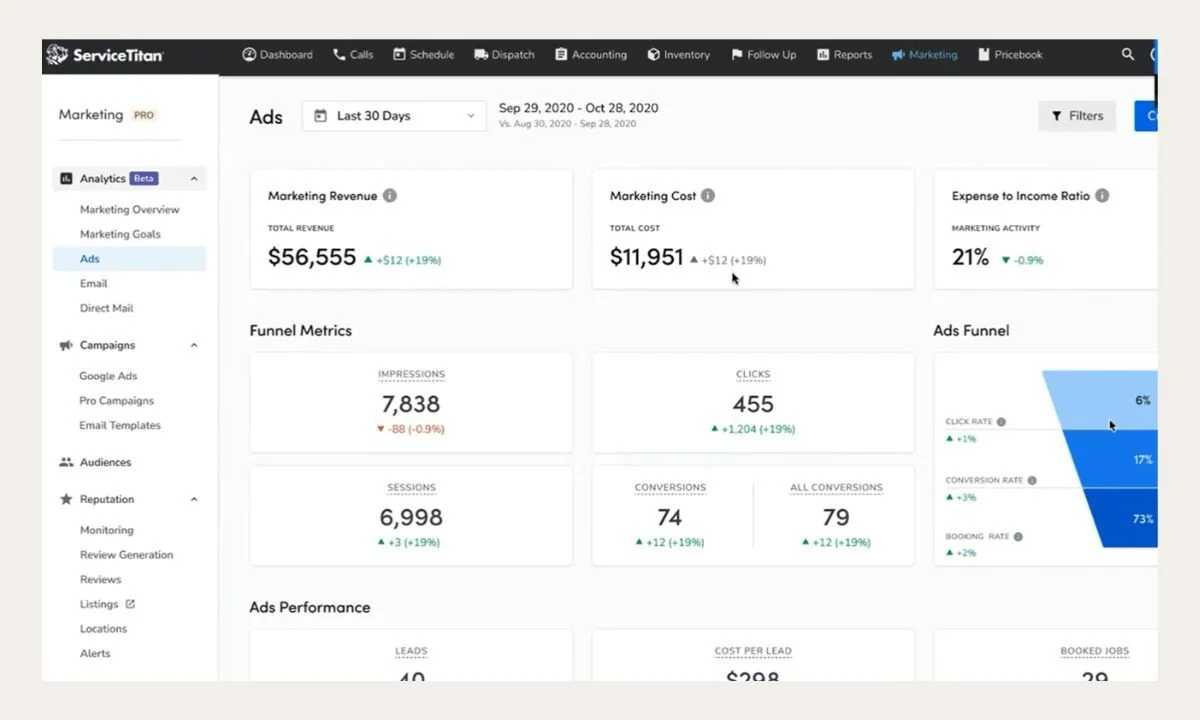Click the Filters button
1200x720 pixels.
[x=1077, y=116]
